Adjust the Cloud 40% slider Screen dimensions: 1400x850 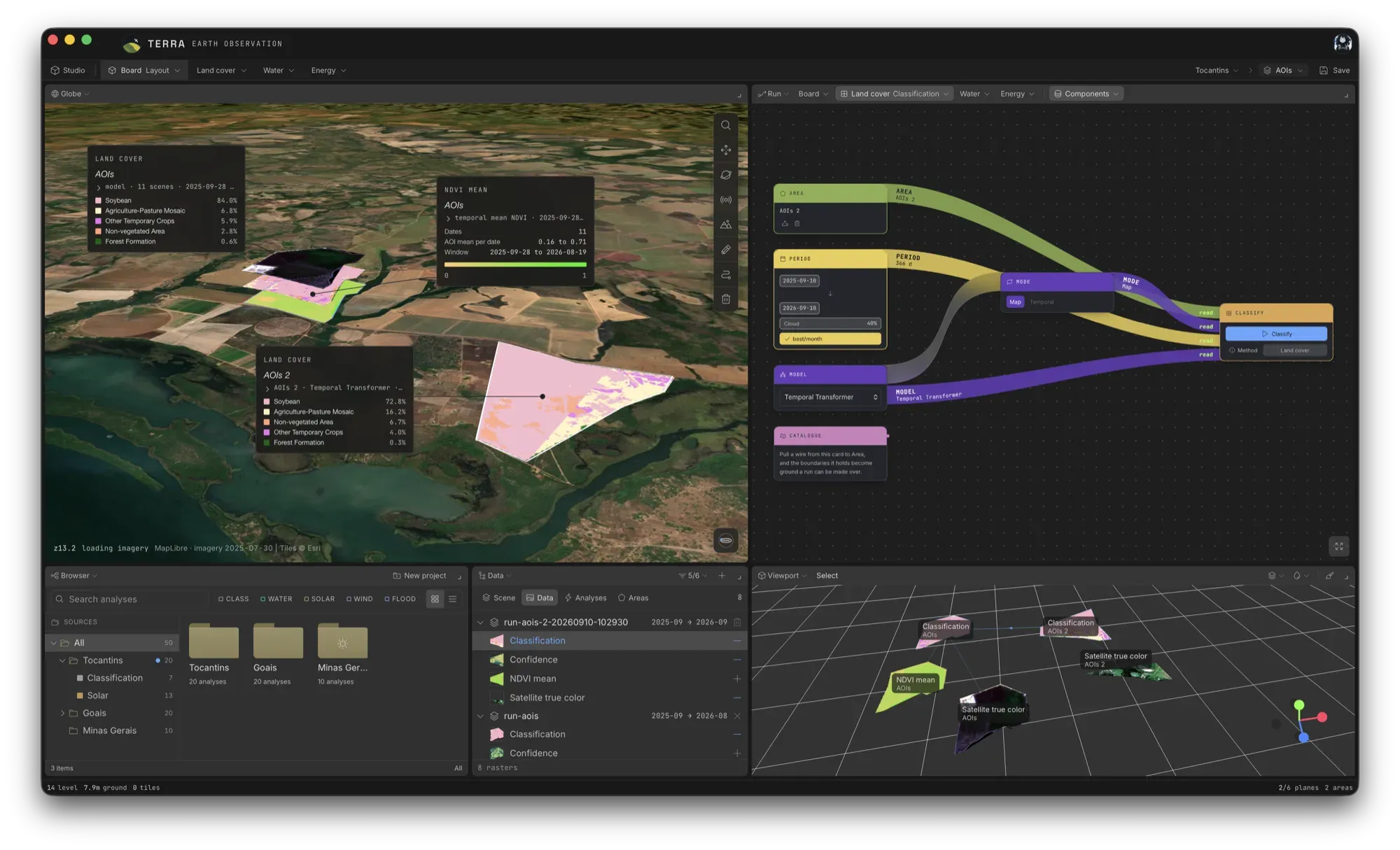point(830,323)
